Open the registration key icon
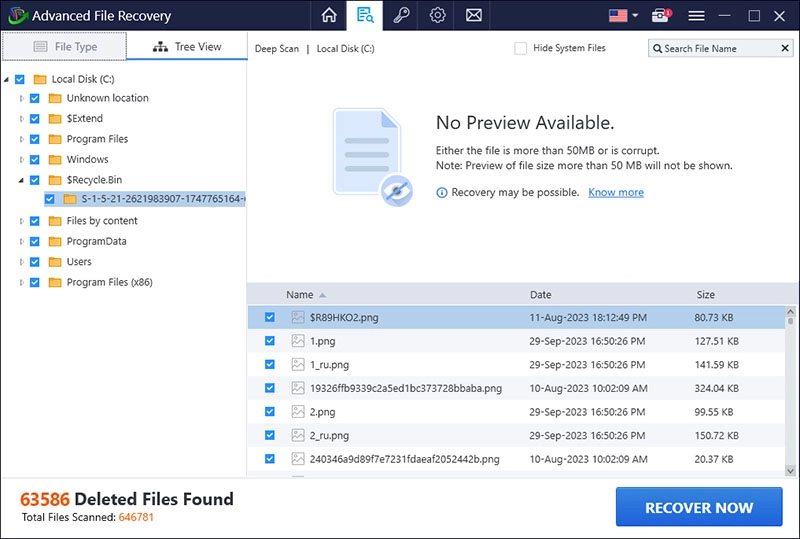This screenshot has width=800, height=539. pyautogui.click(x=401, y=15)
